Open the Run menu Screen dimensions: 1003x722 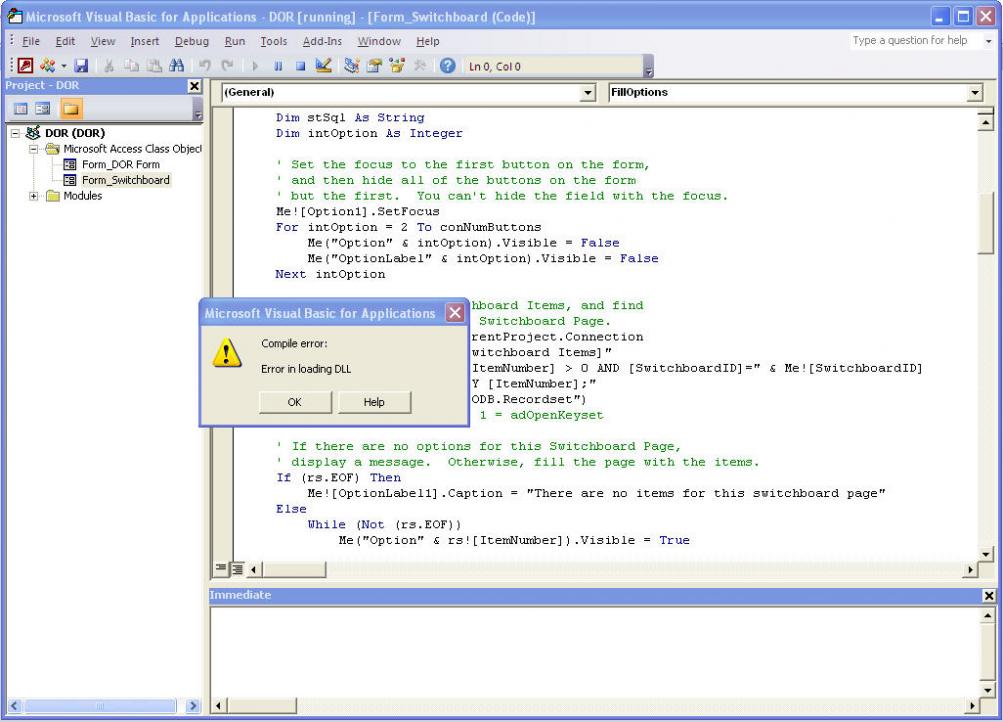coord(235,41)
